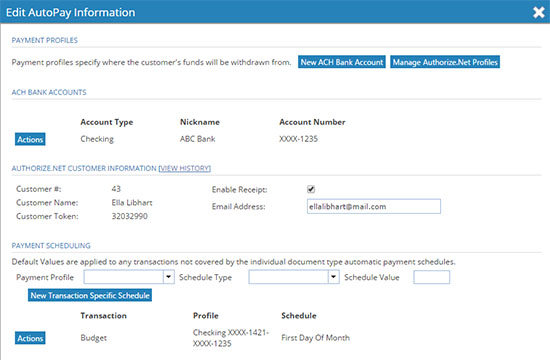
Task: Click the ACH Bank Accounts section heading
Action: pos(49,92)
